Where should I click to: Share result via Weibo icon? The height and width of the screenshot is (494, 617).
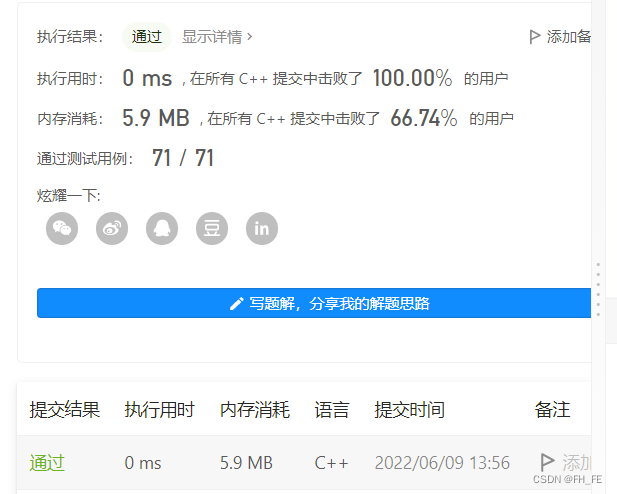(112, 228)
